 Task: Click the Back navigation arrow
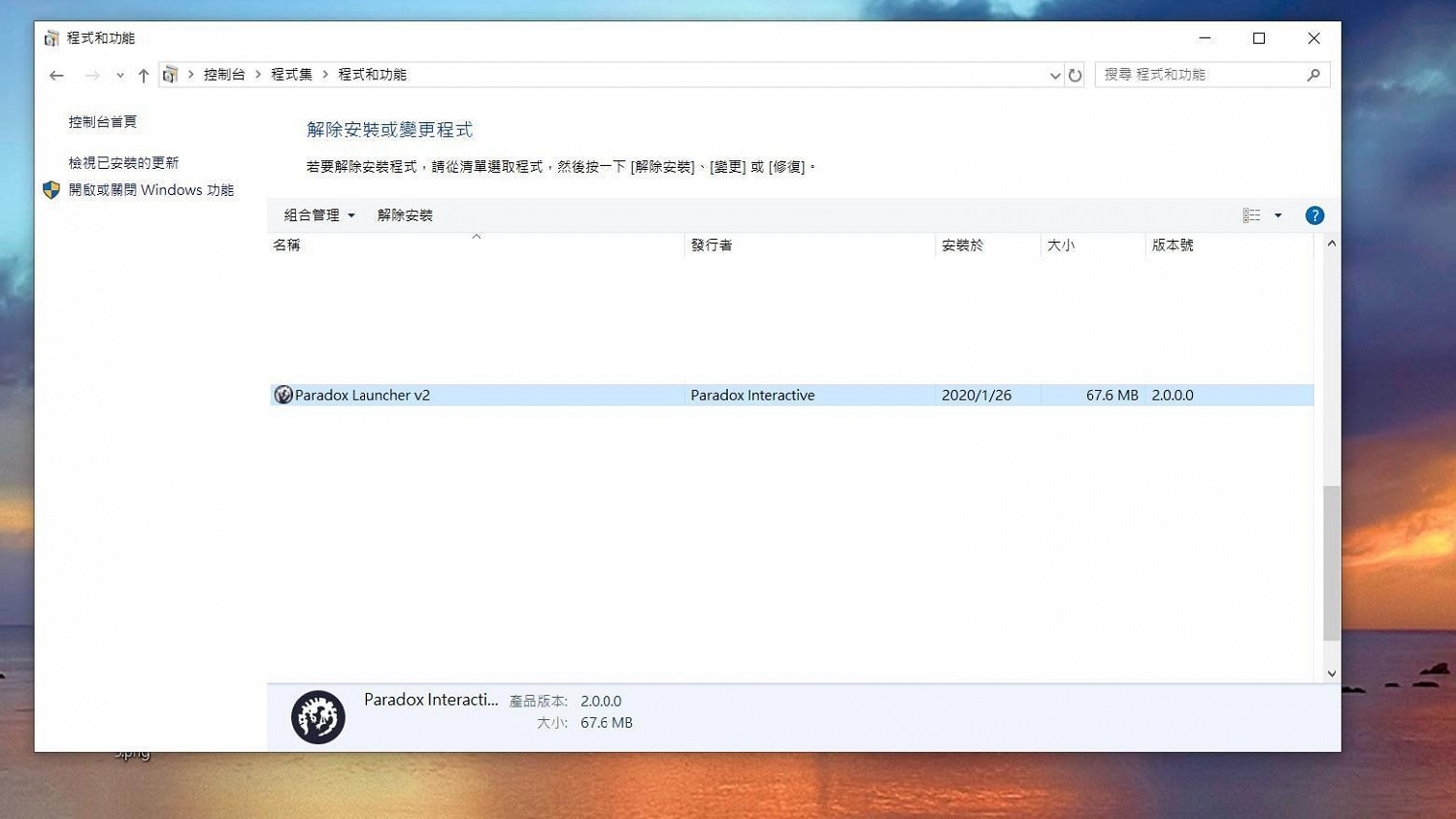coord(56,75)
